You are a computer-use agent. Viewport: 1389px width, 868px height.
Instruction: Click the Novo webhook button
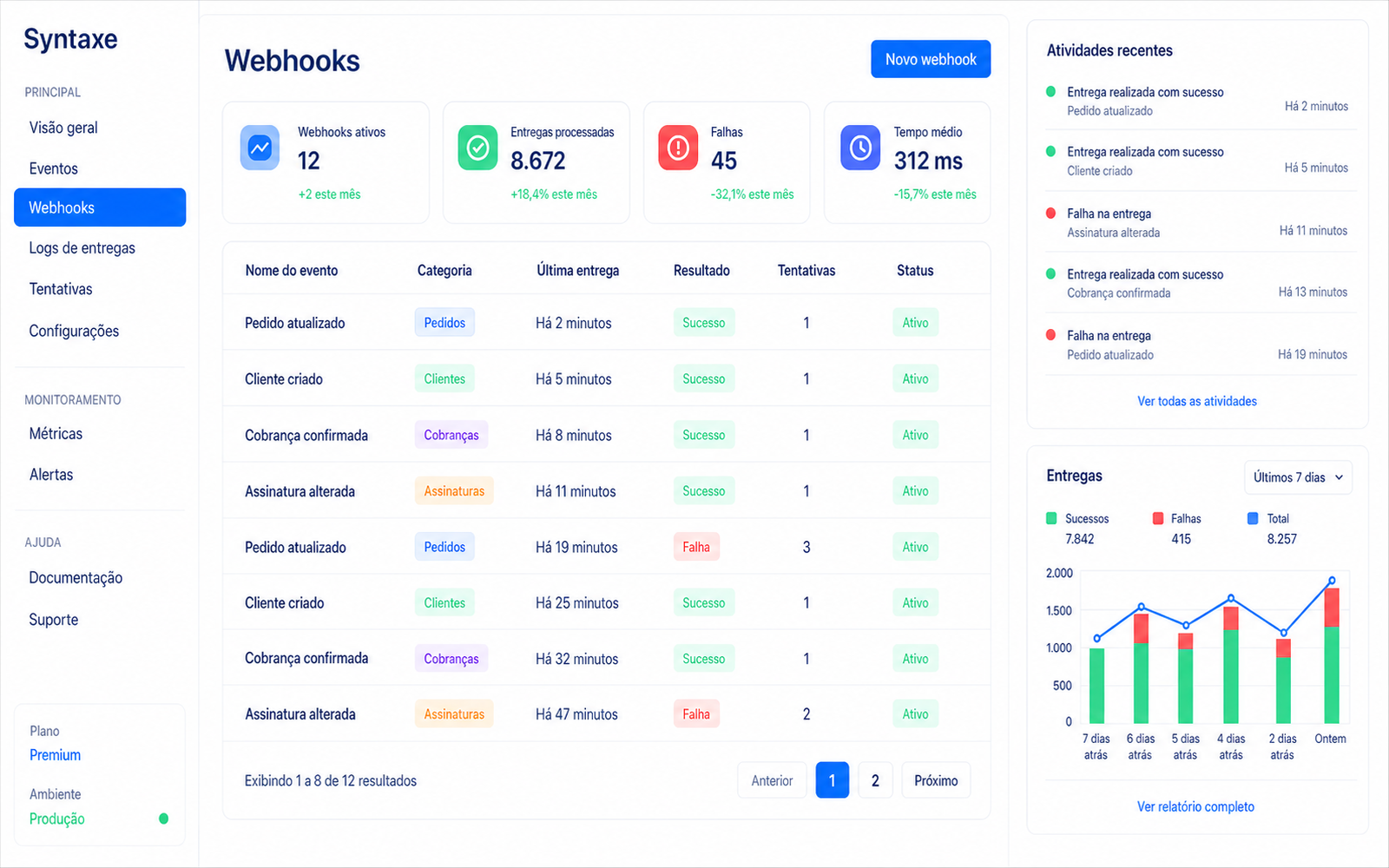[x=931, y=59]
